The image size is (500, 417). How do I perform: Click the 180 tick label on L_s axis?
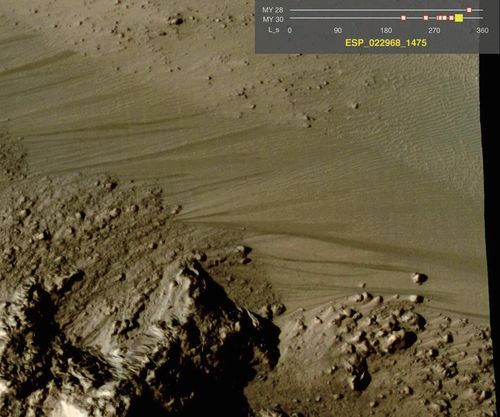tap(386, 30)
